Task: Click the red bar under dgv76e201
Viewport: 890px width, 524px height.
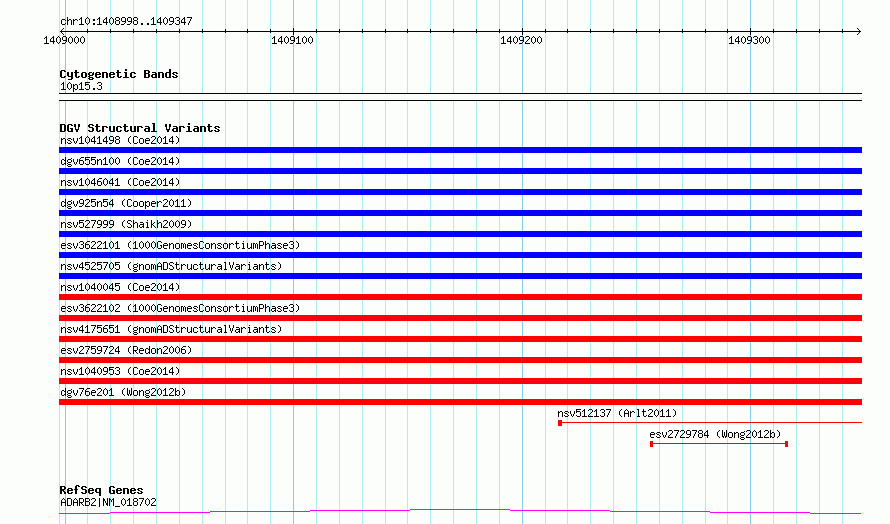Action: point(460,402)
